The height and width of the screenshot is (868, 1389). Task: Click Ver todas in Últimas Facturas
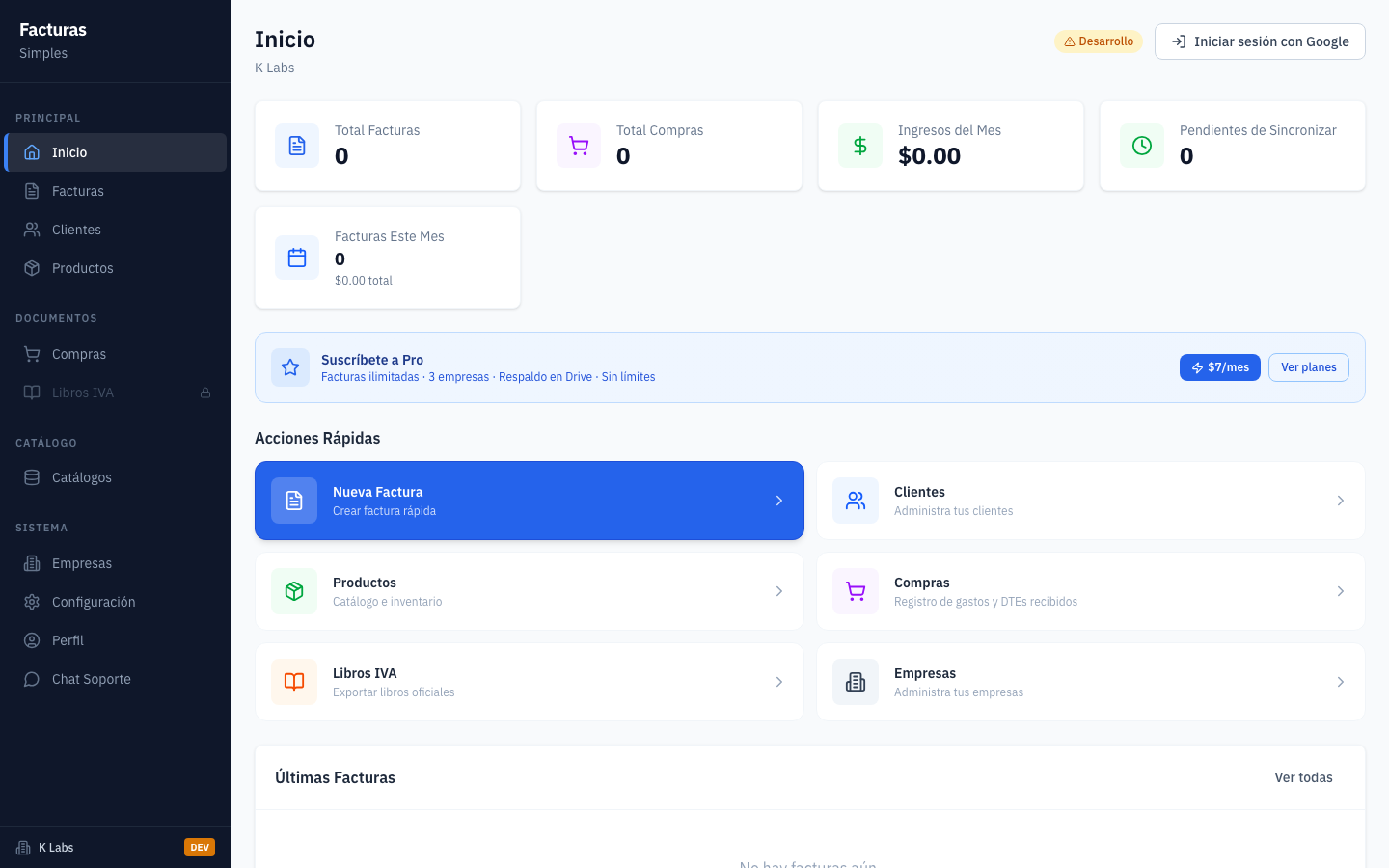(x=1303, y=777)
